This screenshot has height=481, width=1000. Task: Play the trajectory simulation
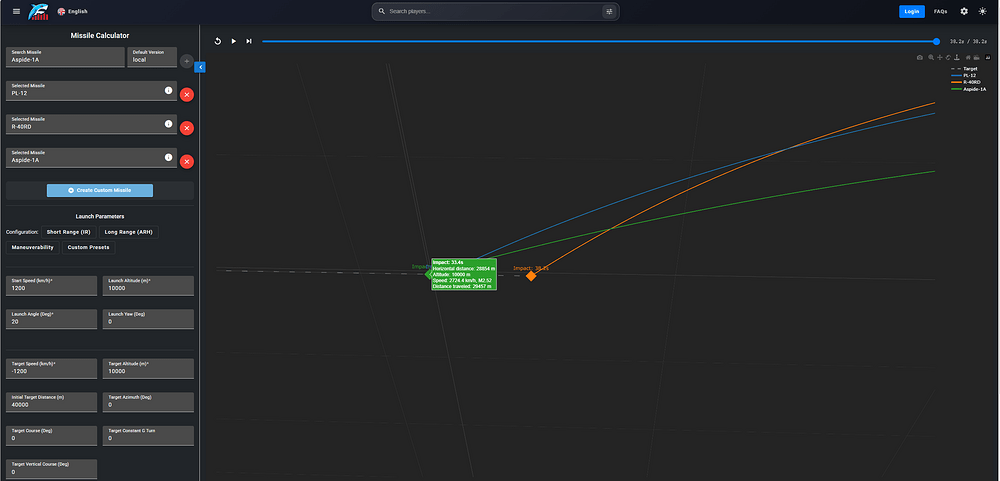pyautogui.click(x=233, y=41)
